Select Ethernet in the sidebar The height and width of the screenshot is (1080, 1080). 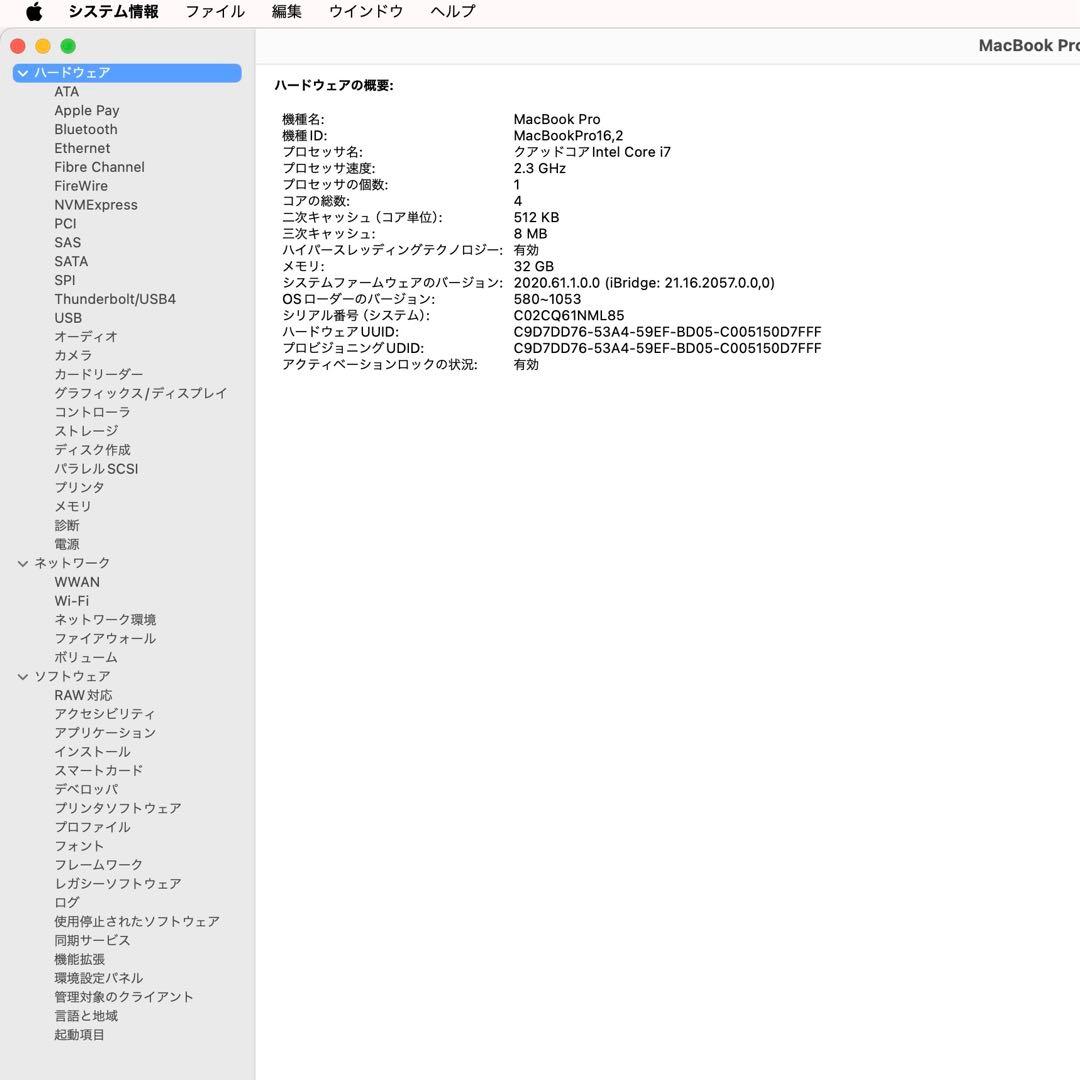click(82, 148)
